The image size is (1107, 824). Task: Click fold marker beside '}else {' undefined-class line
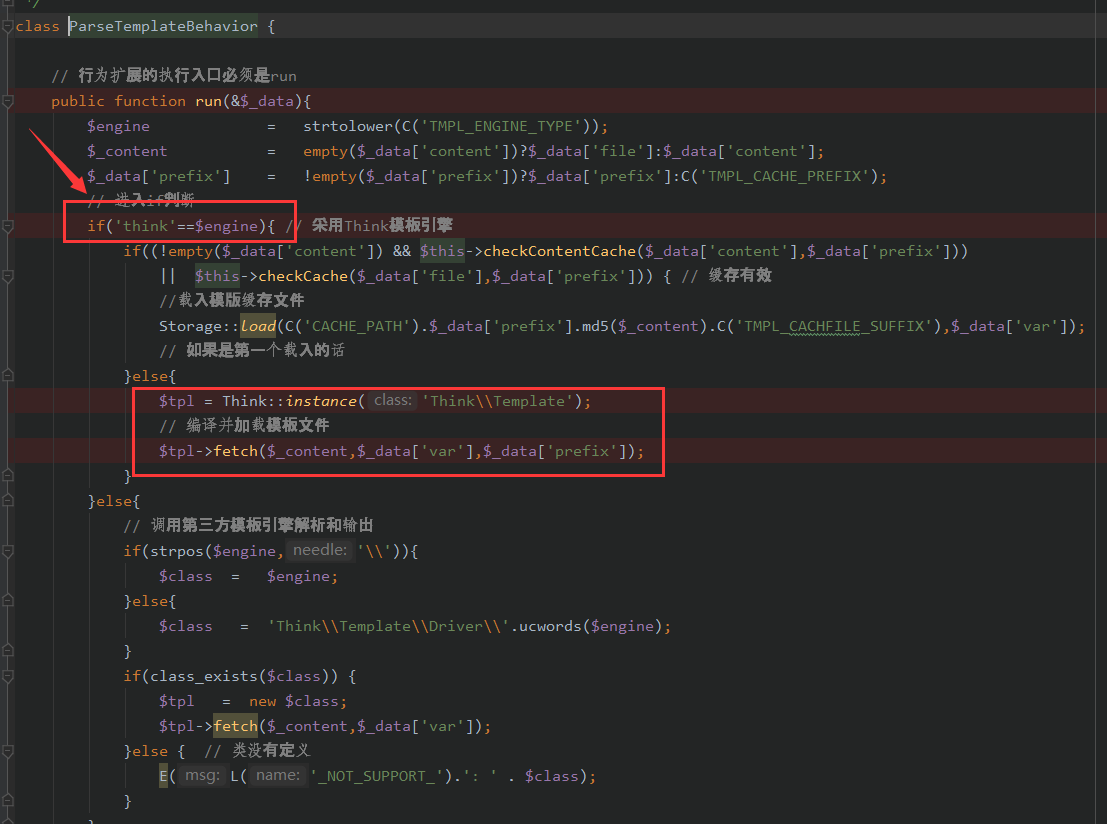point(8,751)
